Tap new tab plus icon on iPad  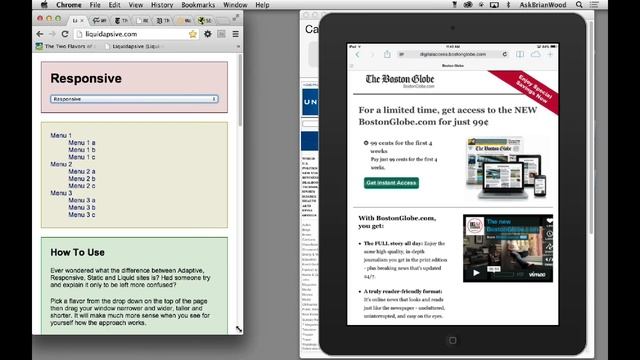[550, 54]
